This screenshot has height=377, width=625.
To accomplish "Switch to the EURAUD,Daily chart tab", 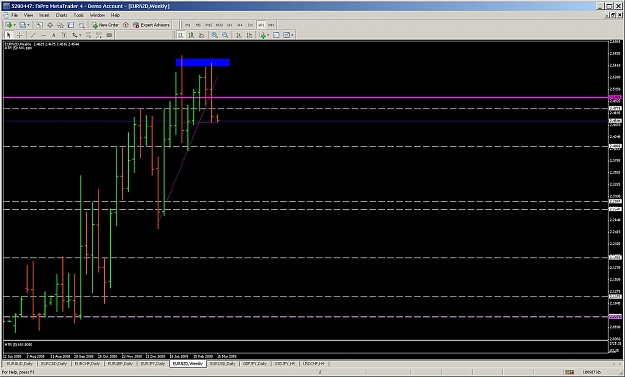I will (19, 364).
